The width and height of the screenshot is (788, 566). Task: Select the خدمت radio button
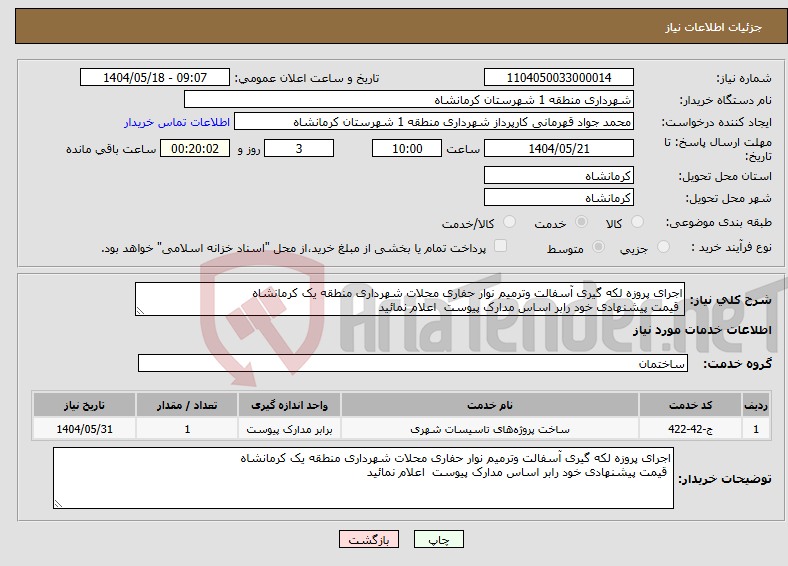(x=581, y=222)
